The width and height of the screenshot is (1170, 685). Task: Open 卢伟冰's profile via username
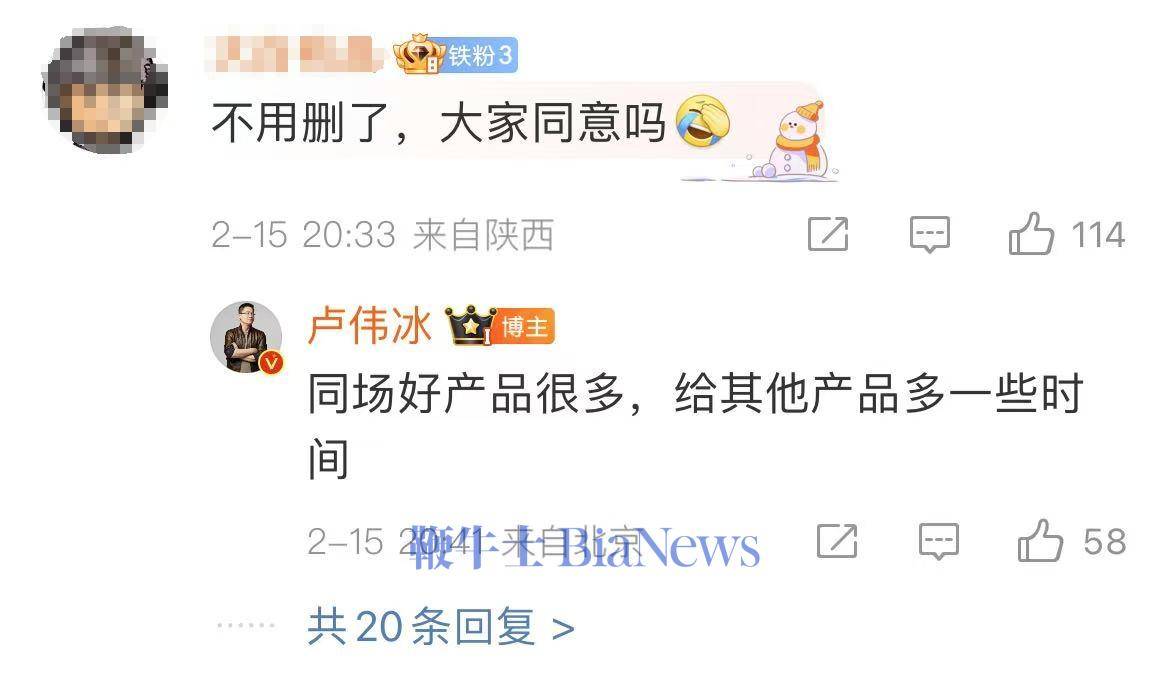point(369,326)
